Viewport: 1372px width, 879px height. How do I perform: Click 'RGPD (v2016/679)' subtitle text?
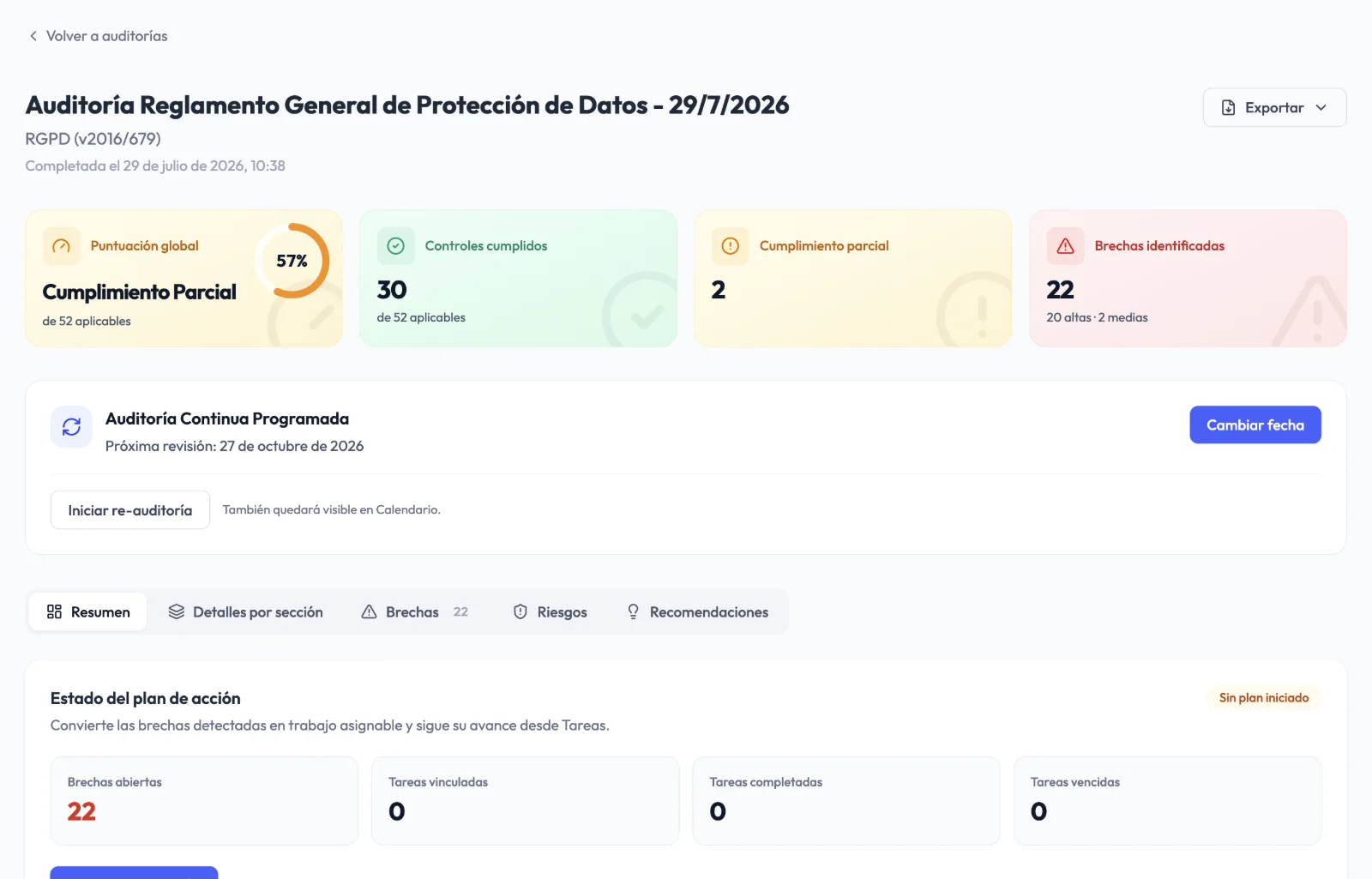tap(93, 139)
